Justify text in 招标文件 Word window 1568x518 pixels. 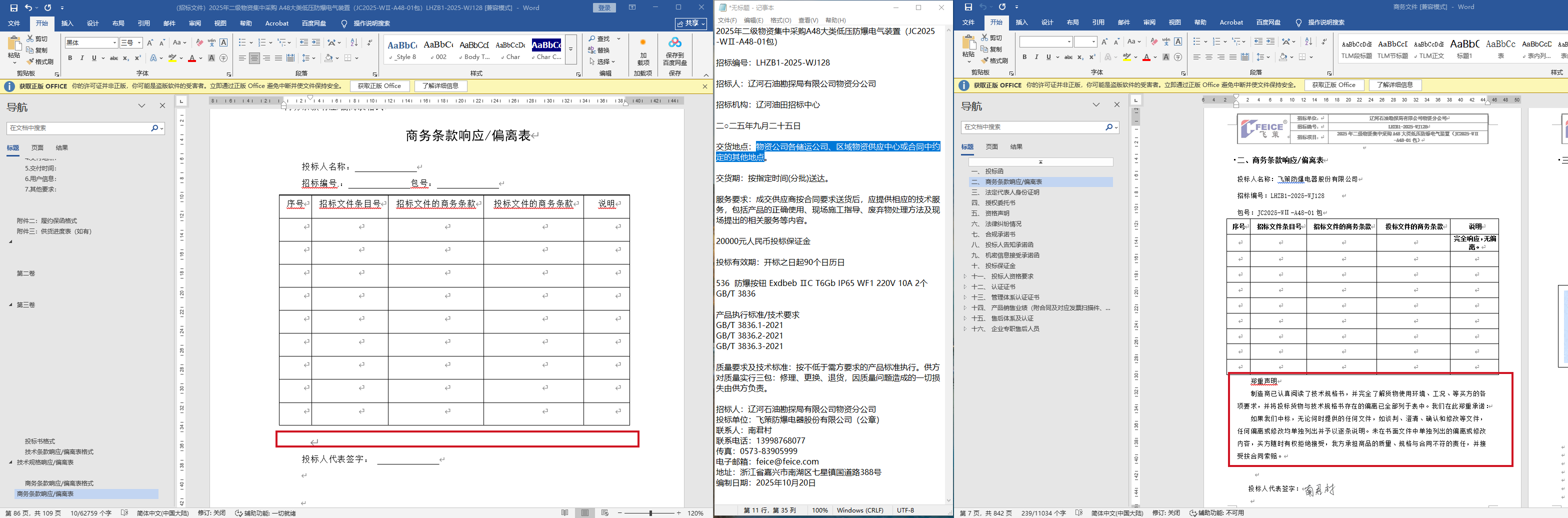tap(278, 58)
